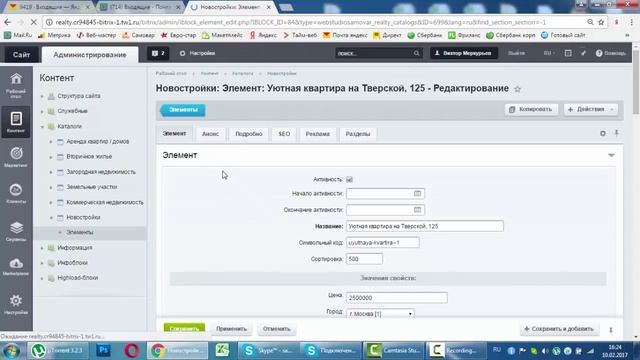Collapse the Каталоги tree node
Image resolution: width=640 pixels, height=360 pixels.
point(42,127)
